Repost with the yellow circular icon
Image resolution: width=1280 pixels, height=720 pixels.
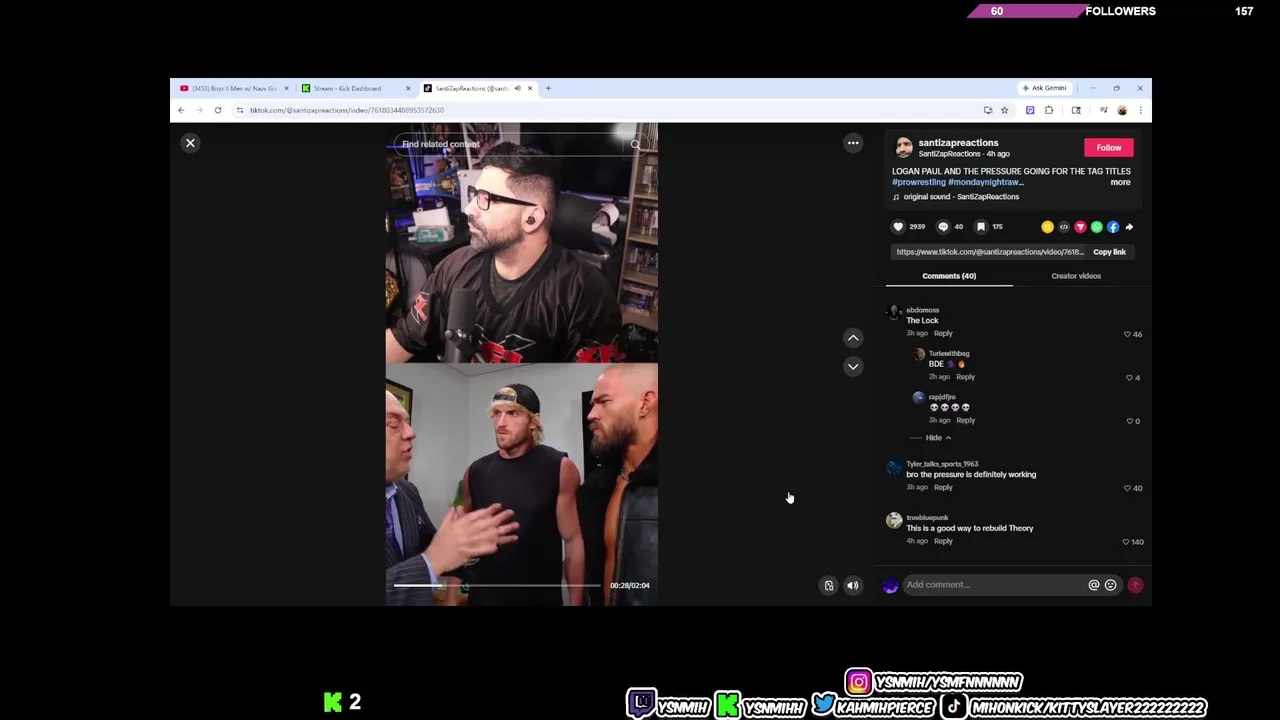(x=1047, y=227)
